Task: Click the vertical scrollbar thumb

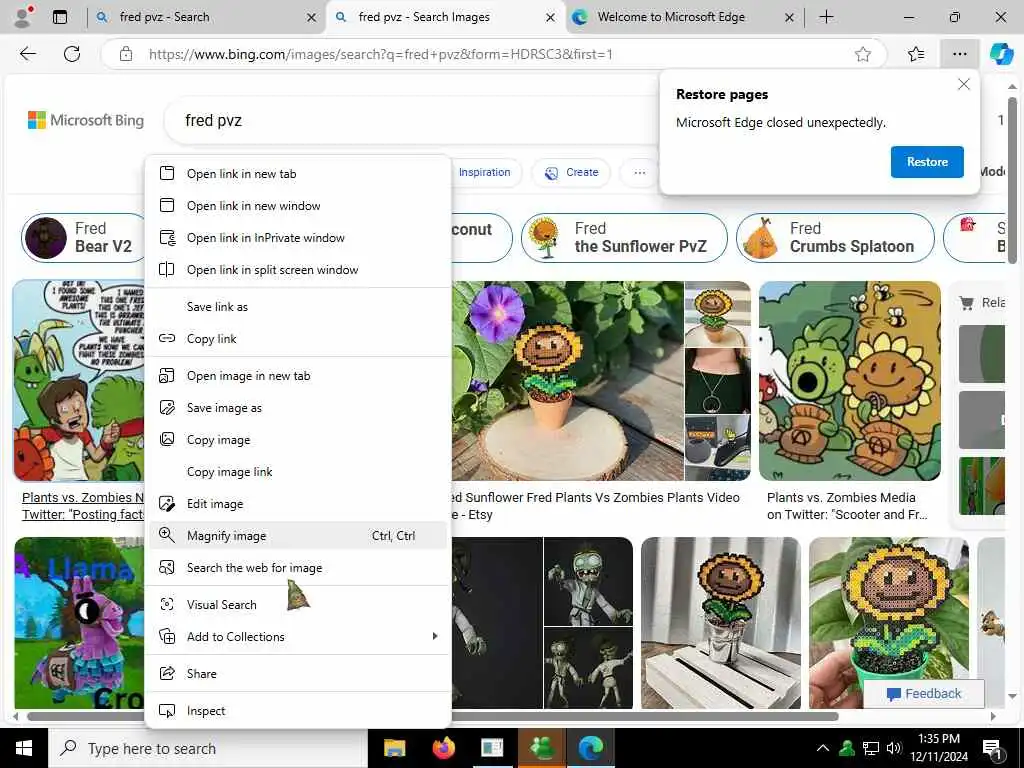Action: coord(1012,180)
